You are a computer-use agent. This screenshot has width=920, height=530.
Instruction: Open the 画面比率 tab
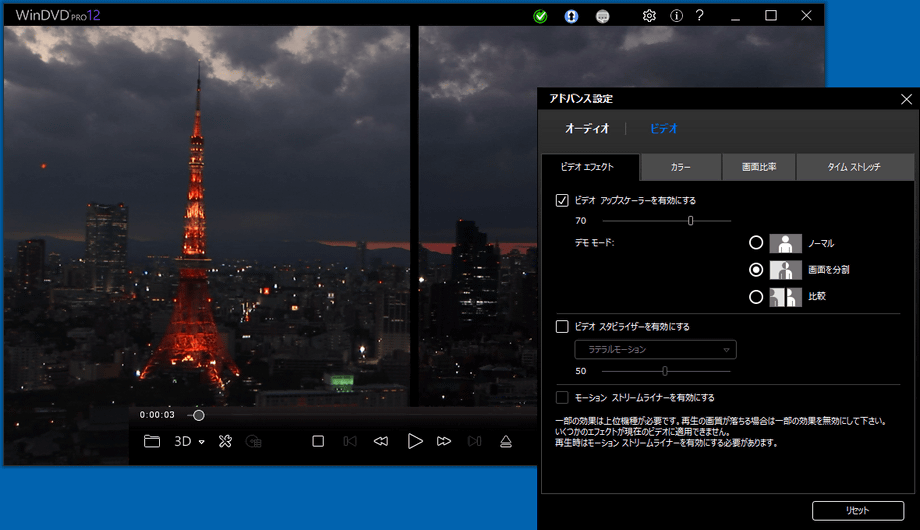tap(759, 168)
